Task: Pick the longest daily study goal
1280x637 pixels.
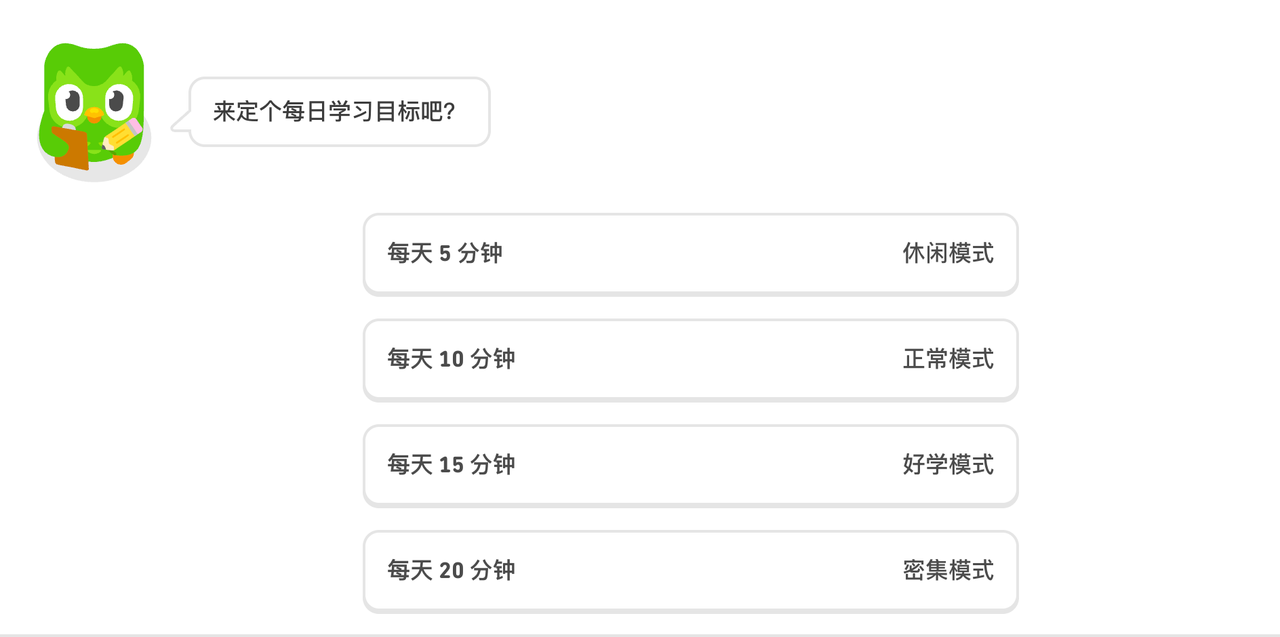Action: [x=690, y=570]
